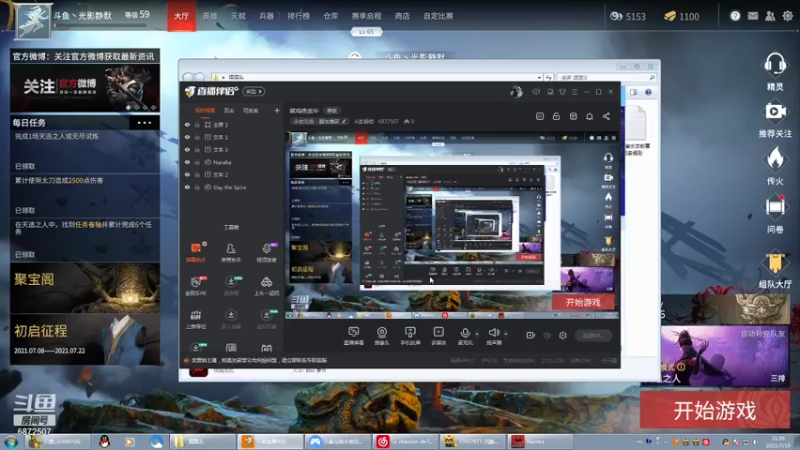Viewport: 800px width, 450px height.
Task: Click the 上车一起玩 car tool icon
Action: pos(266,282)
